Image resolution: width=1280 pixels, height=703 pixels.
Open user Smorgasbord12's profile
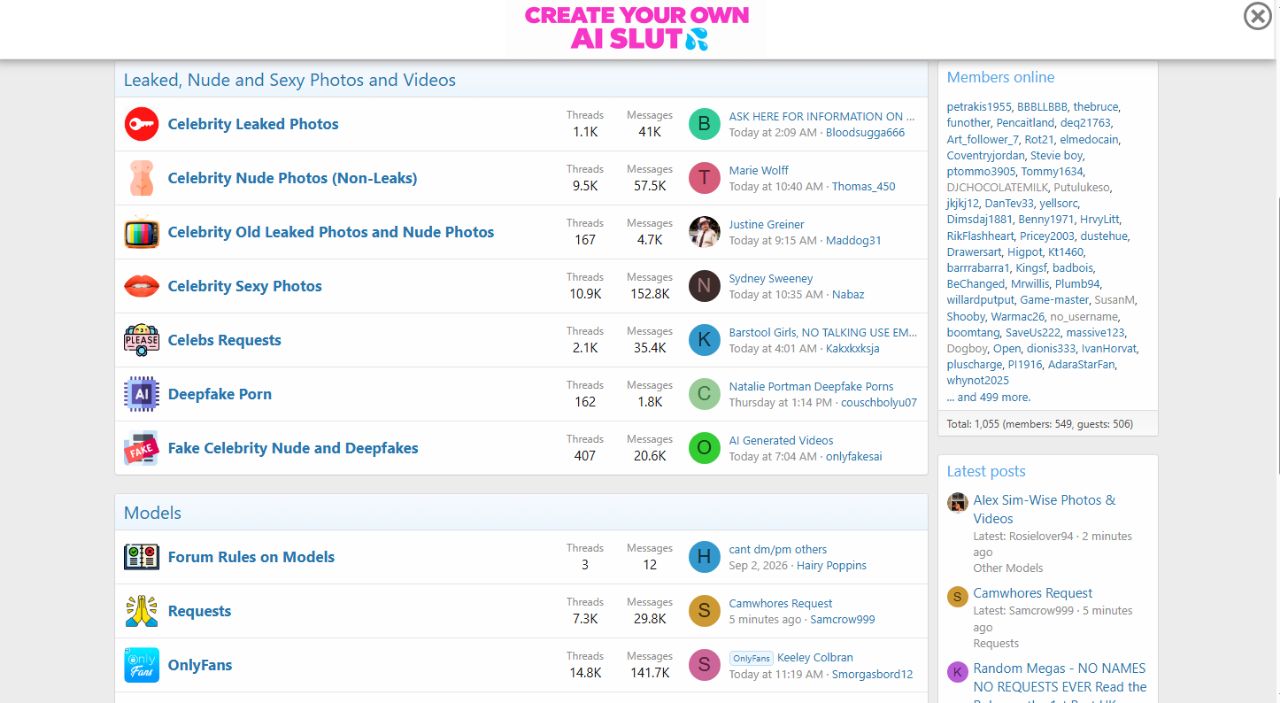click(873, 674)
